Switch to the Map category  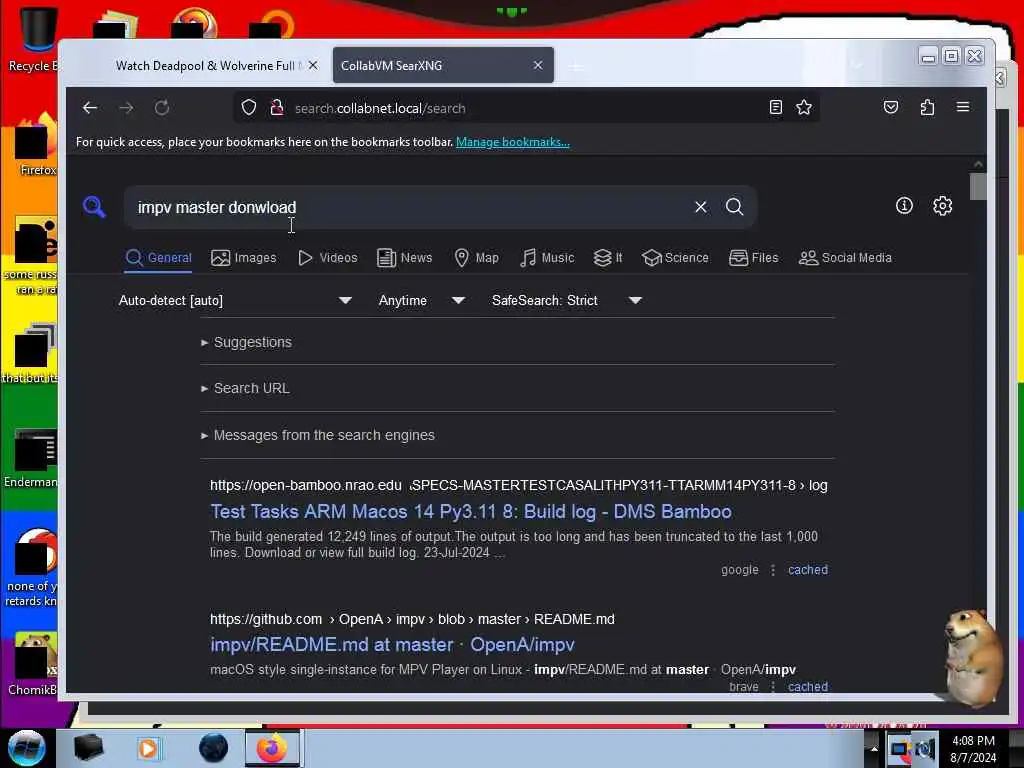pos(477,258)
